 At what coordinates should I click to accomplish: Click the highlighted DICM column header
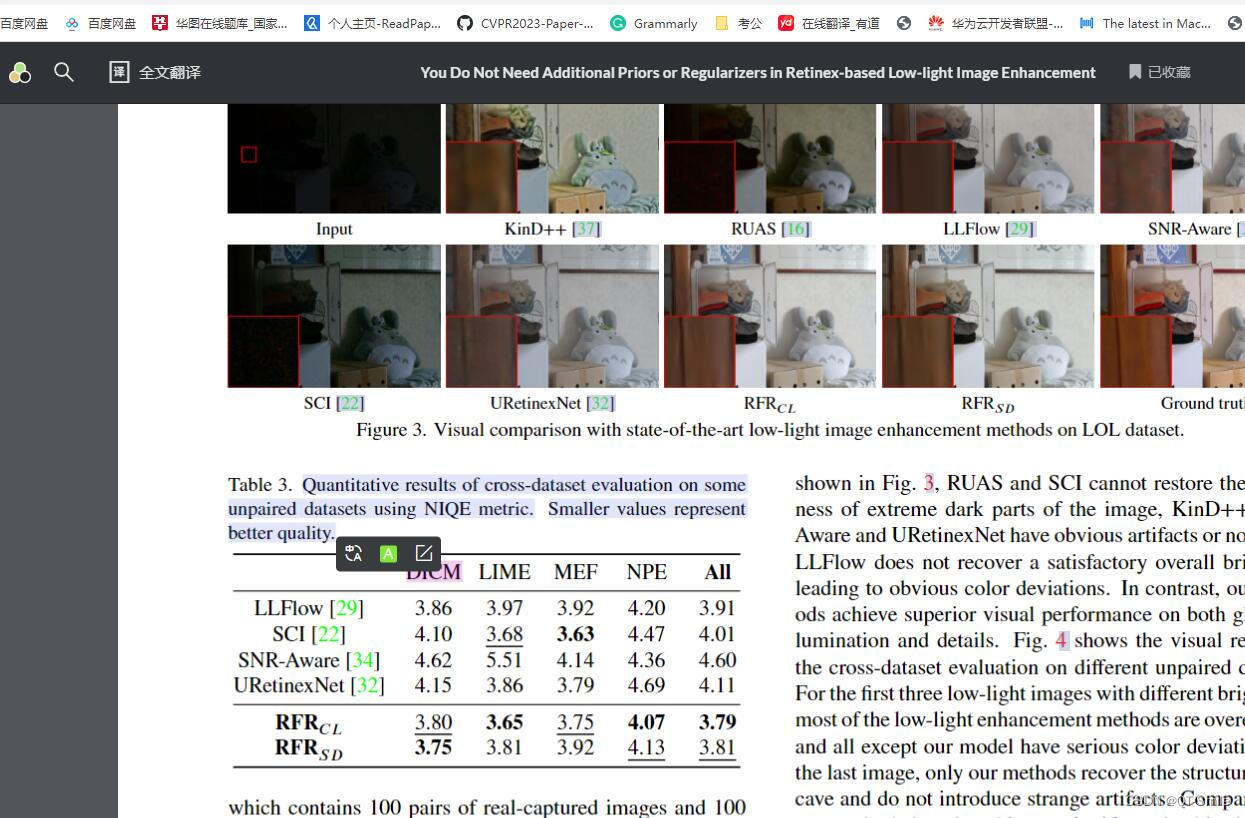[434, 572]
